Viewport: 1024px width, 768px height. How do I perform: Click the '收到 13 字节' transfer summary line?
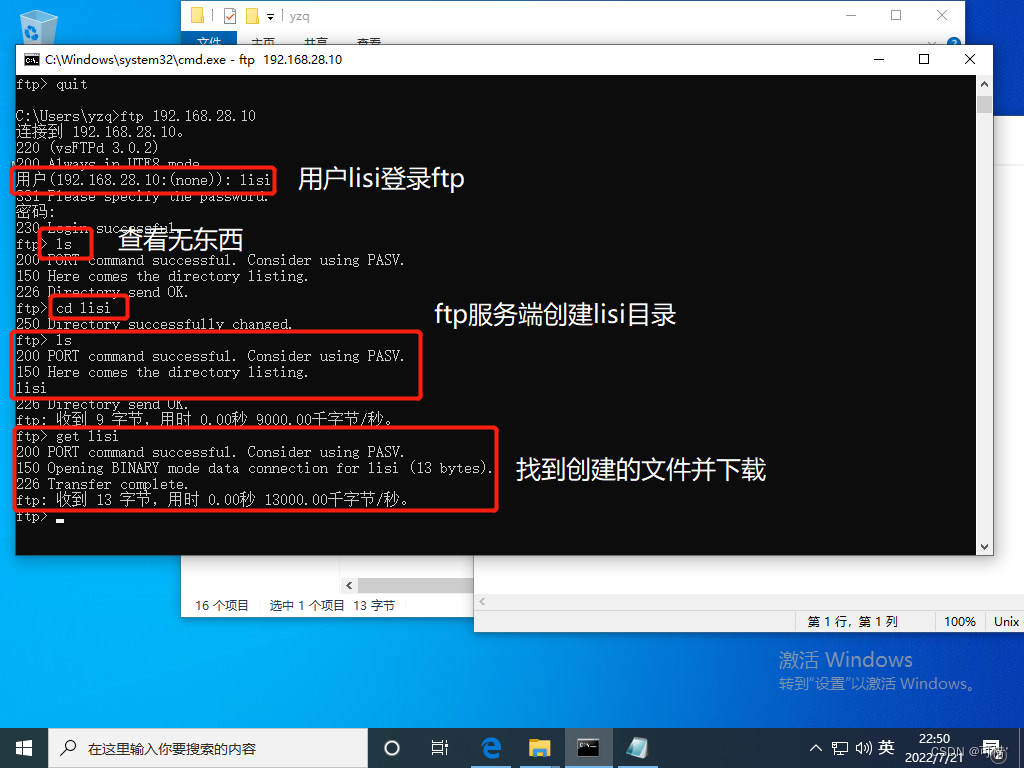213,500
